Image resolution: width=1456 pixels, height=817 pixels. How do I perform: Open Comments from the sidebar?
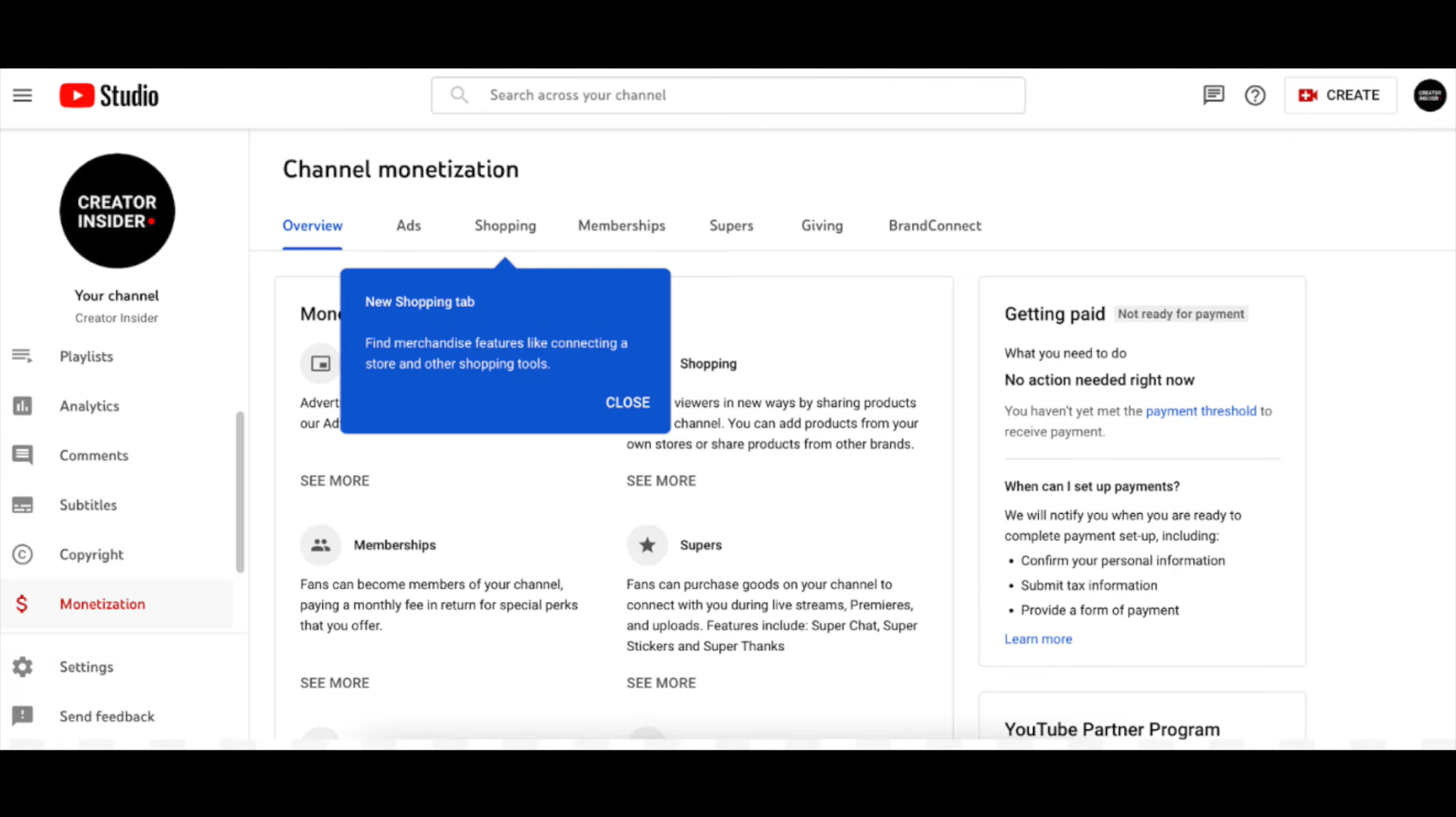[94, 455]
